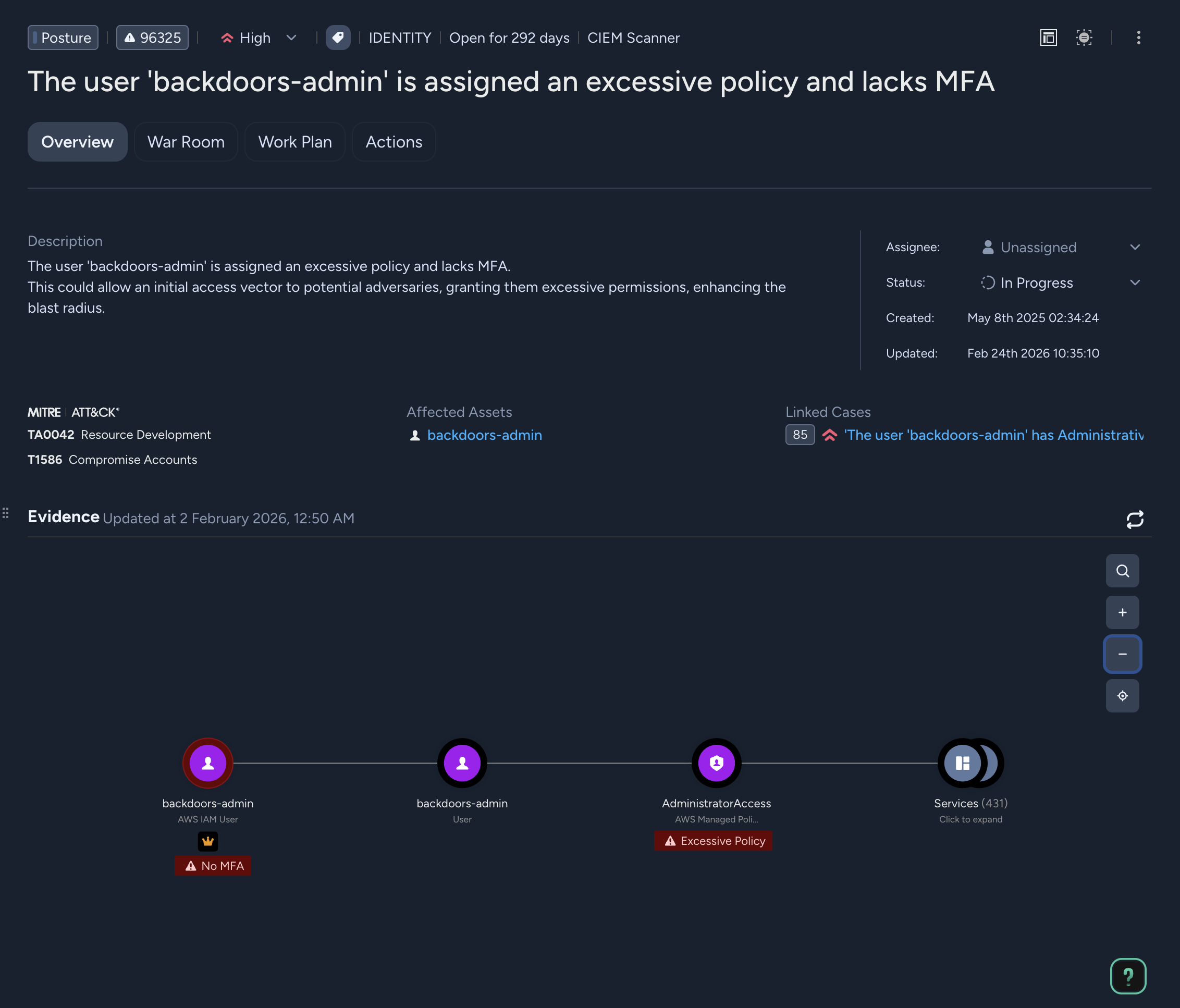Open the Status In Progress dropdown

[x=1135, y=282]
